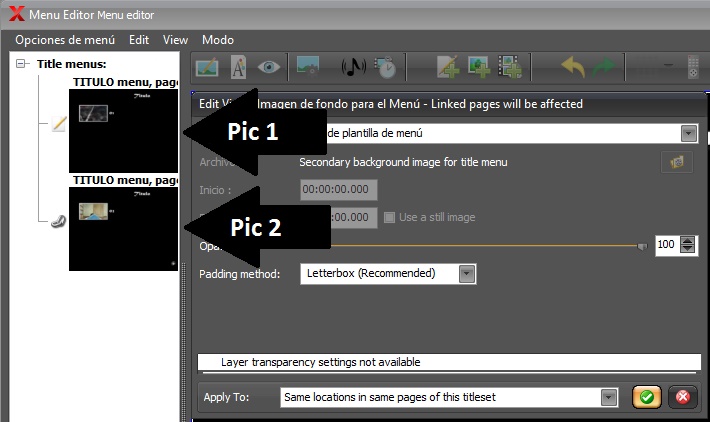
Task: Collapse the Title menus tree node
Action: point(21,63)
